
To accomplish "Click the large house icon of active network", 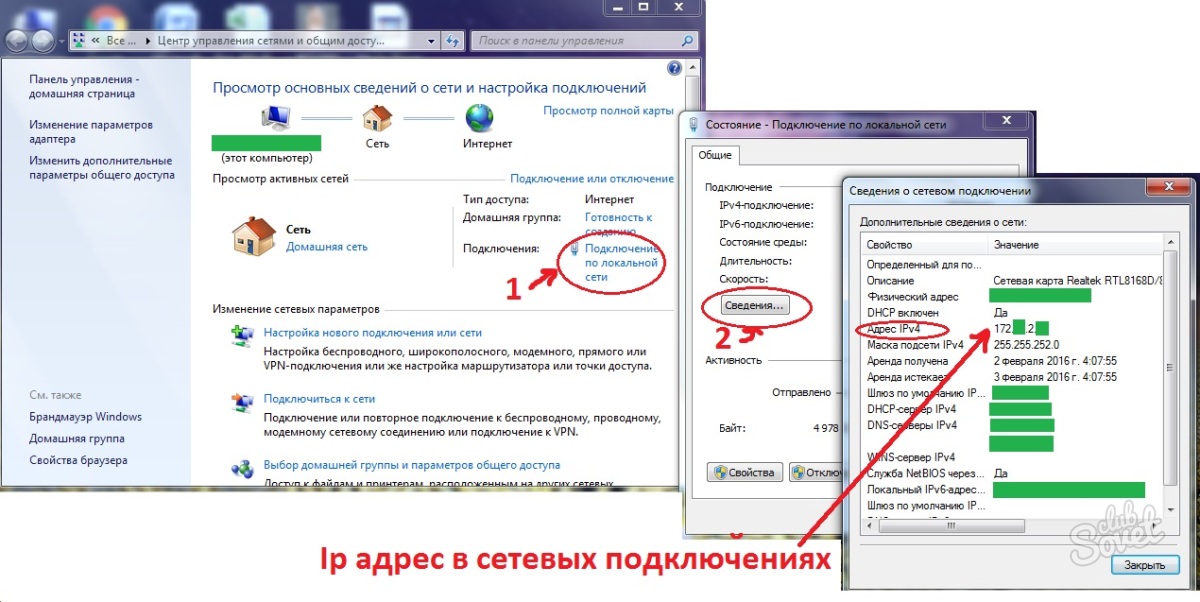I will (x=253, y=237).
